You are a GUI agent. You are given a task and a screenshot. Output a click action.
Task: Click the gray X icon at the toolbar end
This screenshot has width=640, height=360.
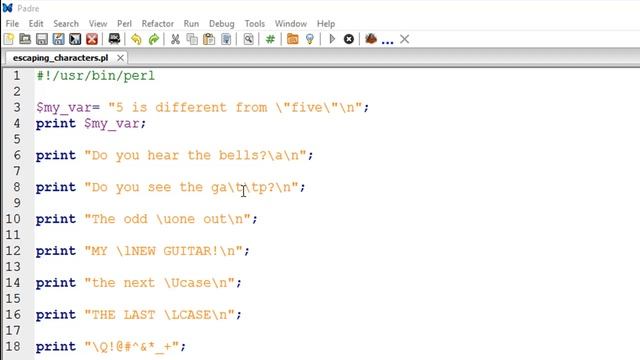404,39
